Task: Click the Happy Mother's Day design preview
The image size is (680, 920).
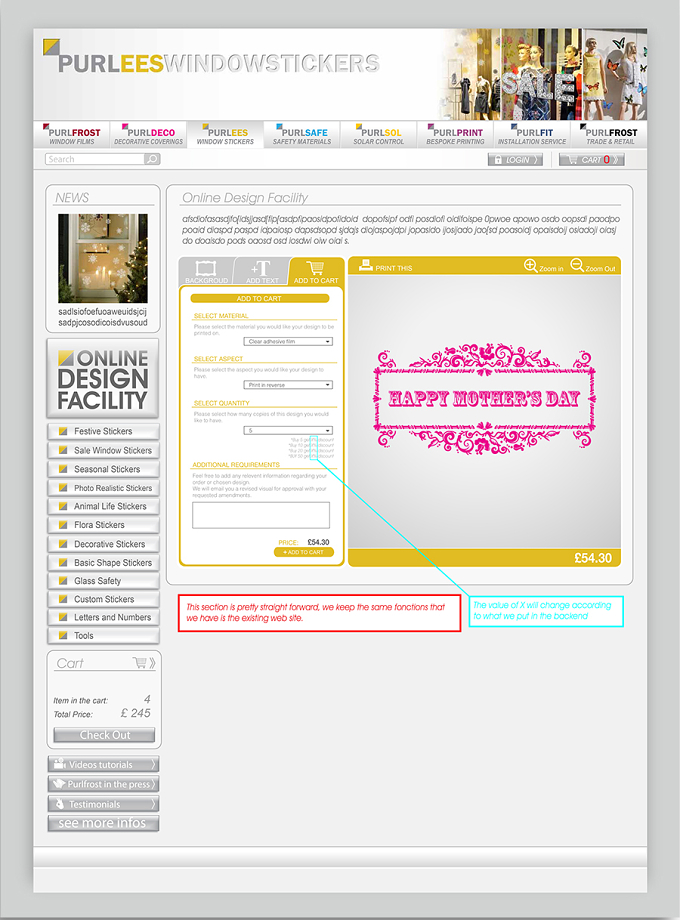Action: click(x=484, y=399)
